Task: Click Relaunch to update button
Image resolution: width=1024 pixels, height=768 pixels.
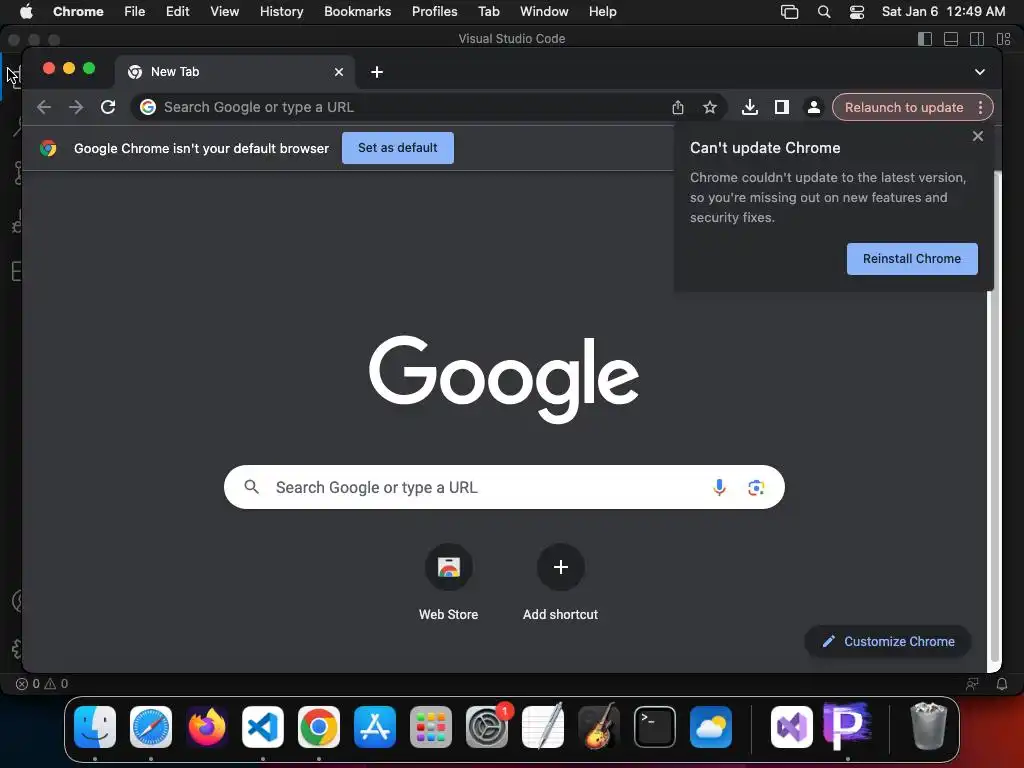Action: point(904,107)
